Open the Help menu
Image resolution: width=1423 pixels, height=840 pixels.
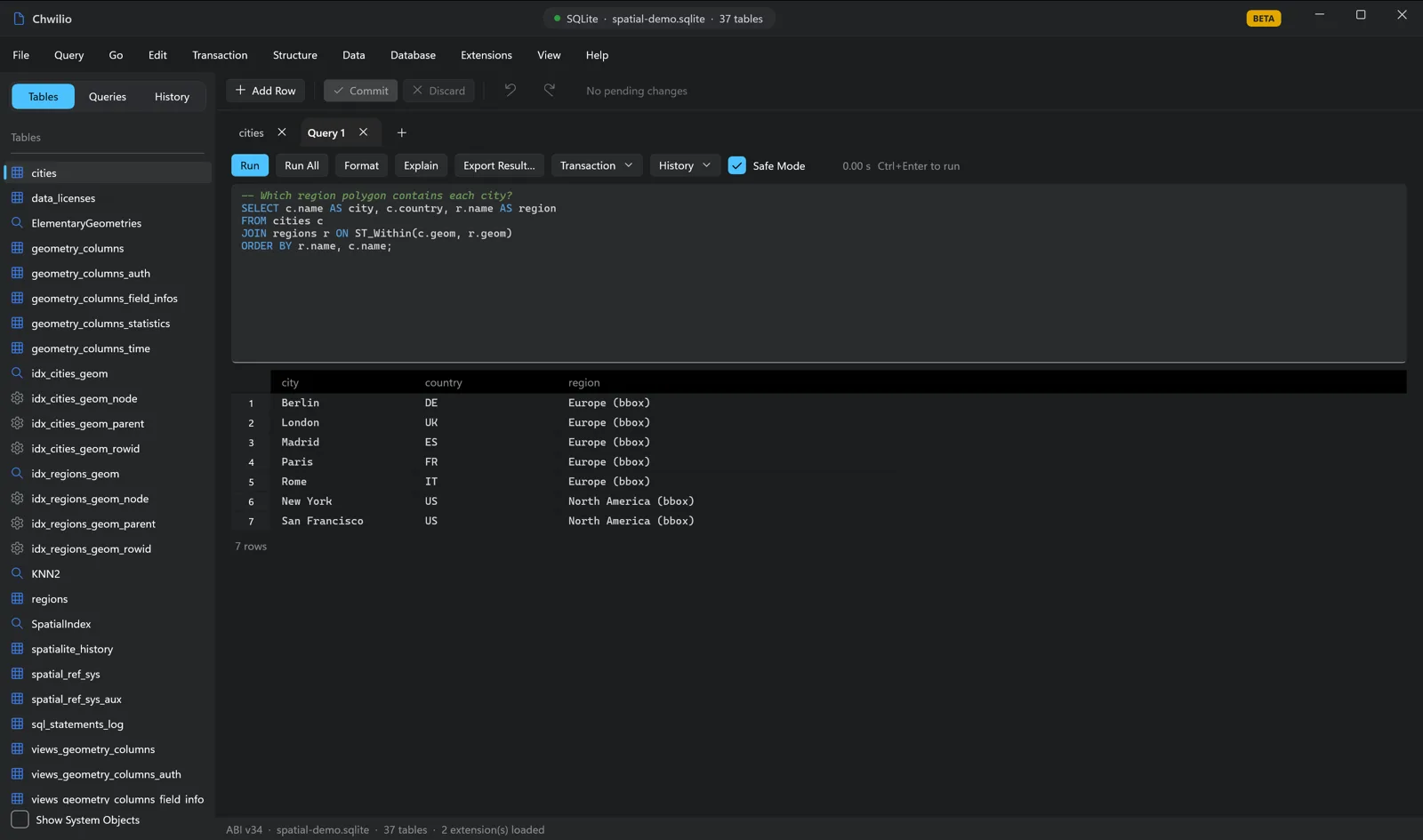coord(597,55)
